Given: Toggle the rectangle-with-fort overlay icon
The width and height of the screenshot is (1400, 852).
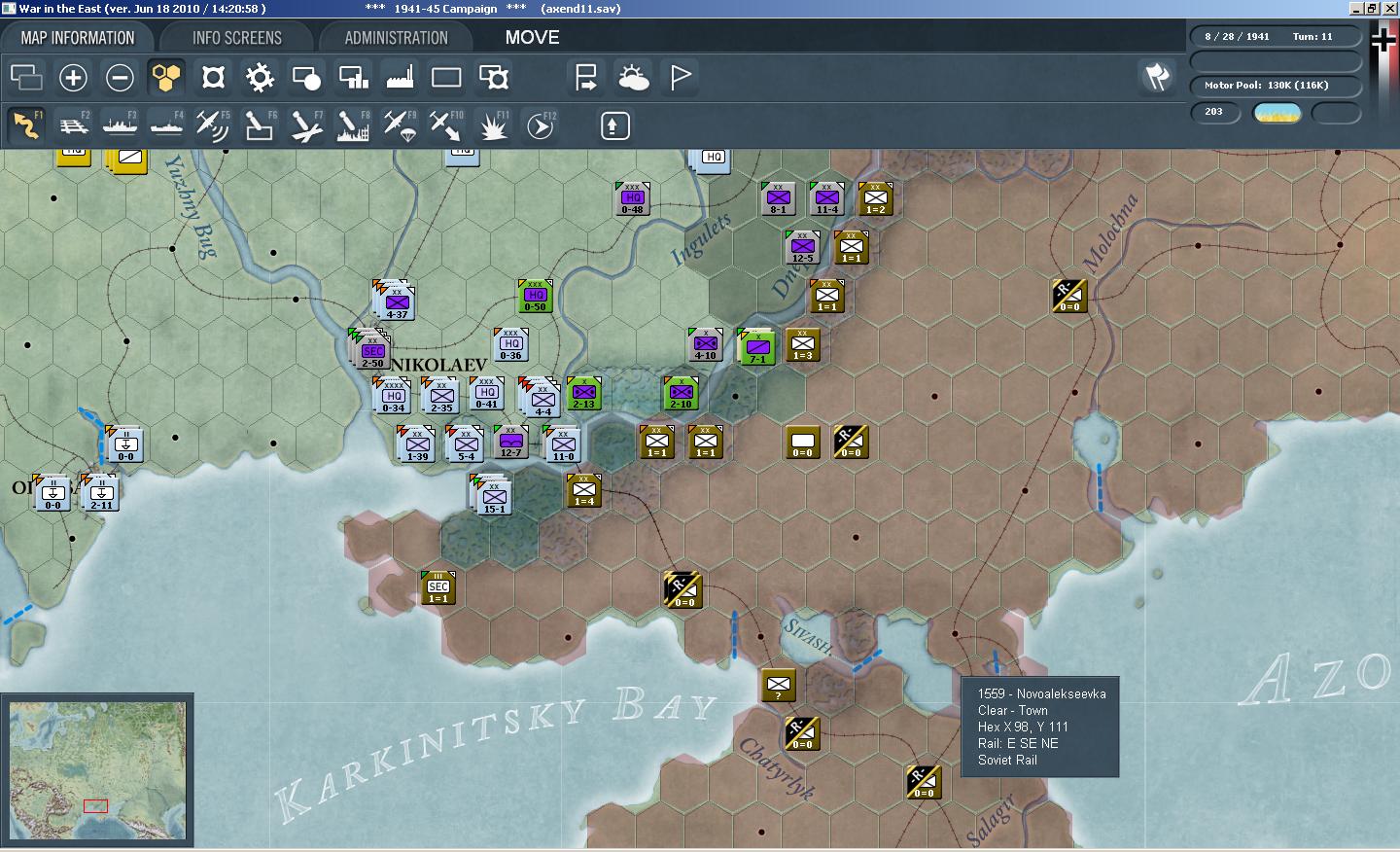Looking at the screenshot, I should pos(493,77).
